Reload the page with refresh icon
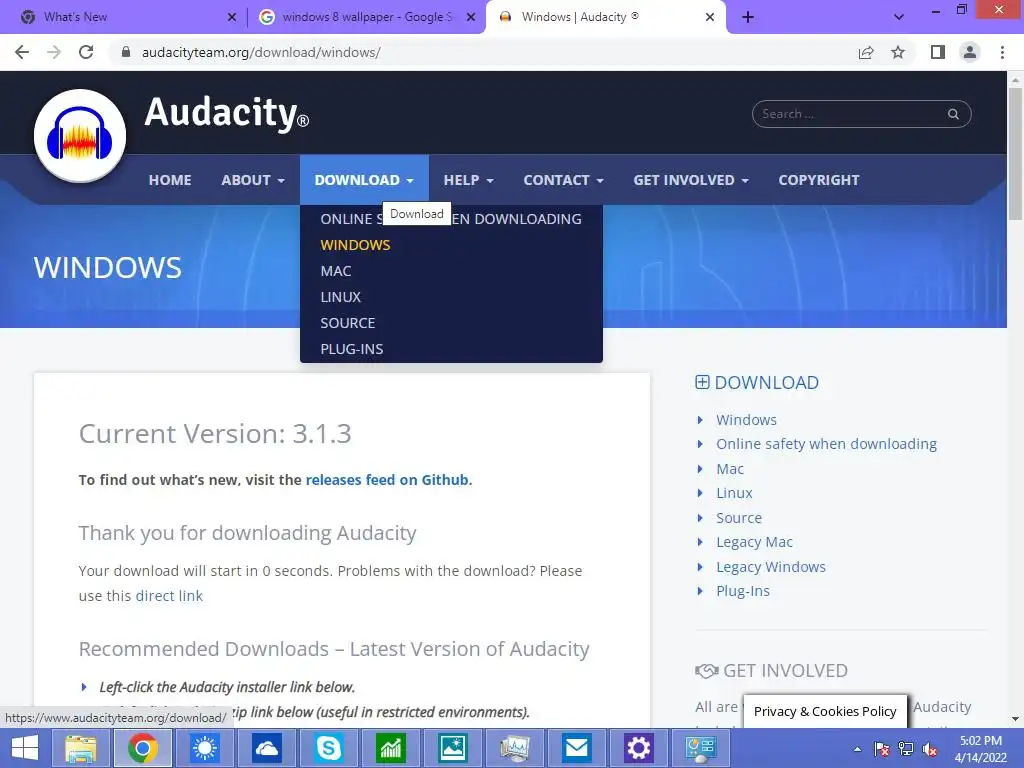1024x768 pixels. tap(86, 52)
